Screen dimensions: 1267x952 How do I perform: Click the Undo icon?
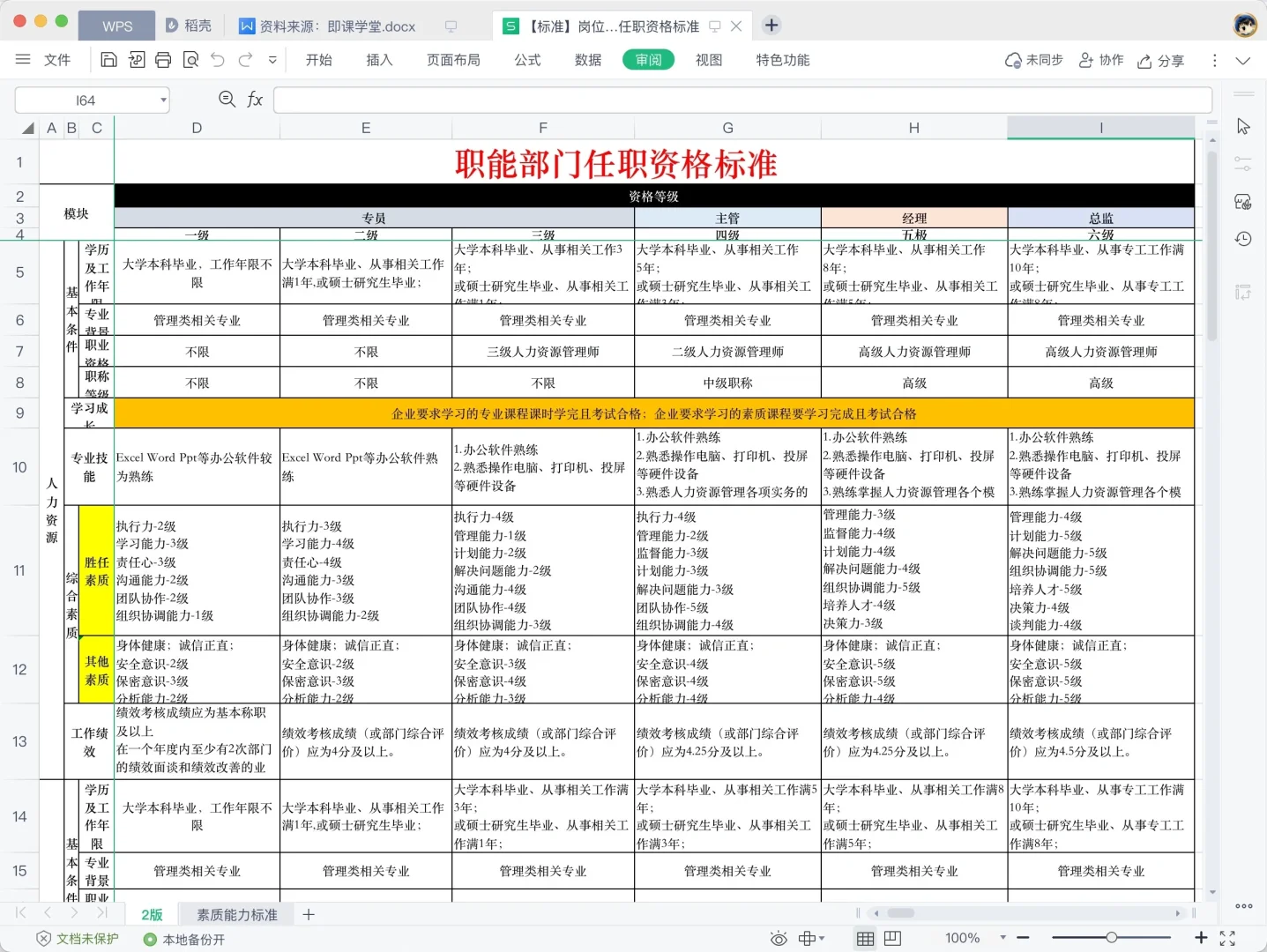217,59
